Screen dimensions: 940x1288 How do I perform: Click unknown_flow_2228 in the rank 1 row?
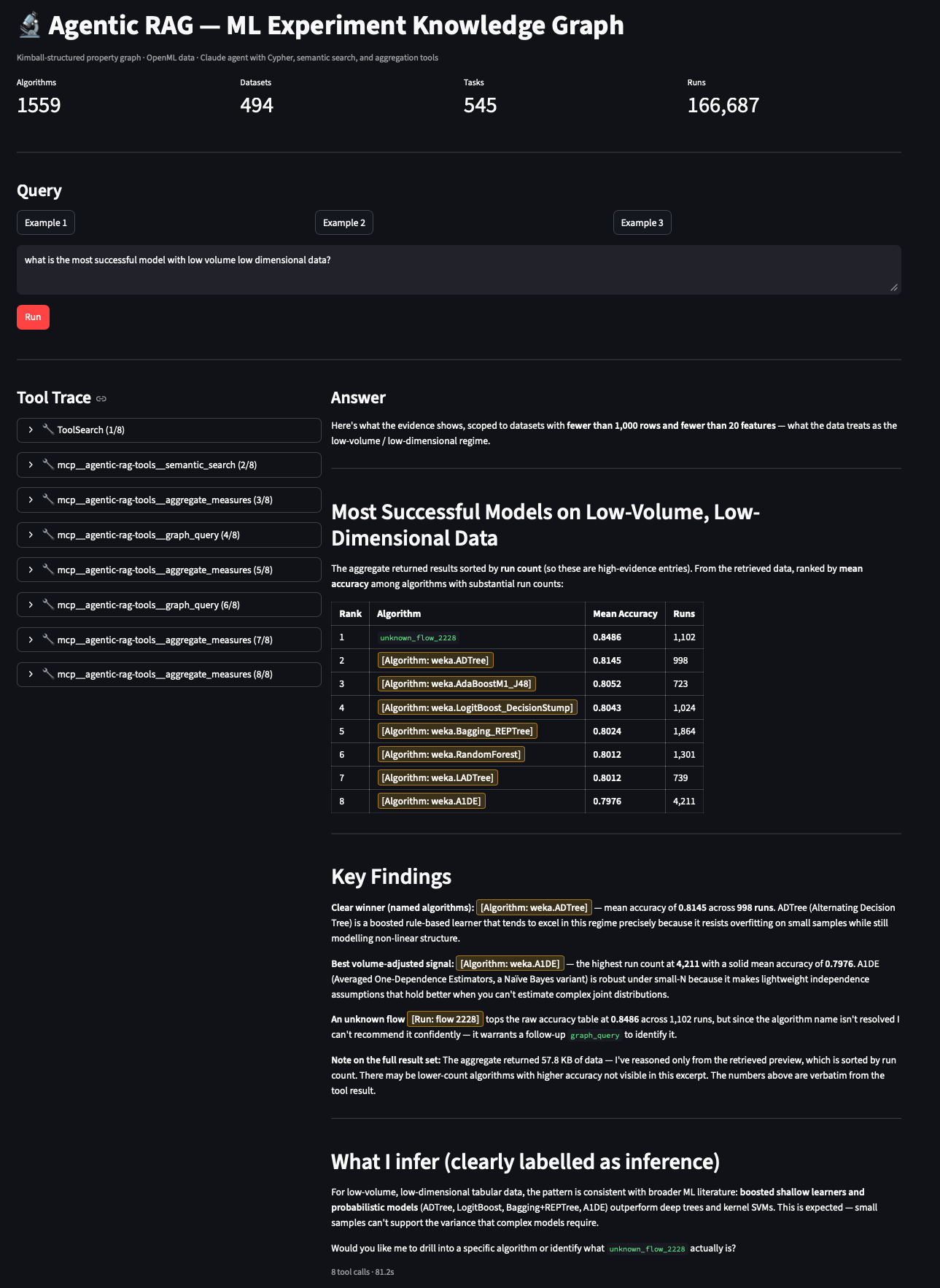pyautogui.click(x=419, y=637)
